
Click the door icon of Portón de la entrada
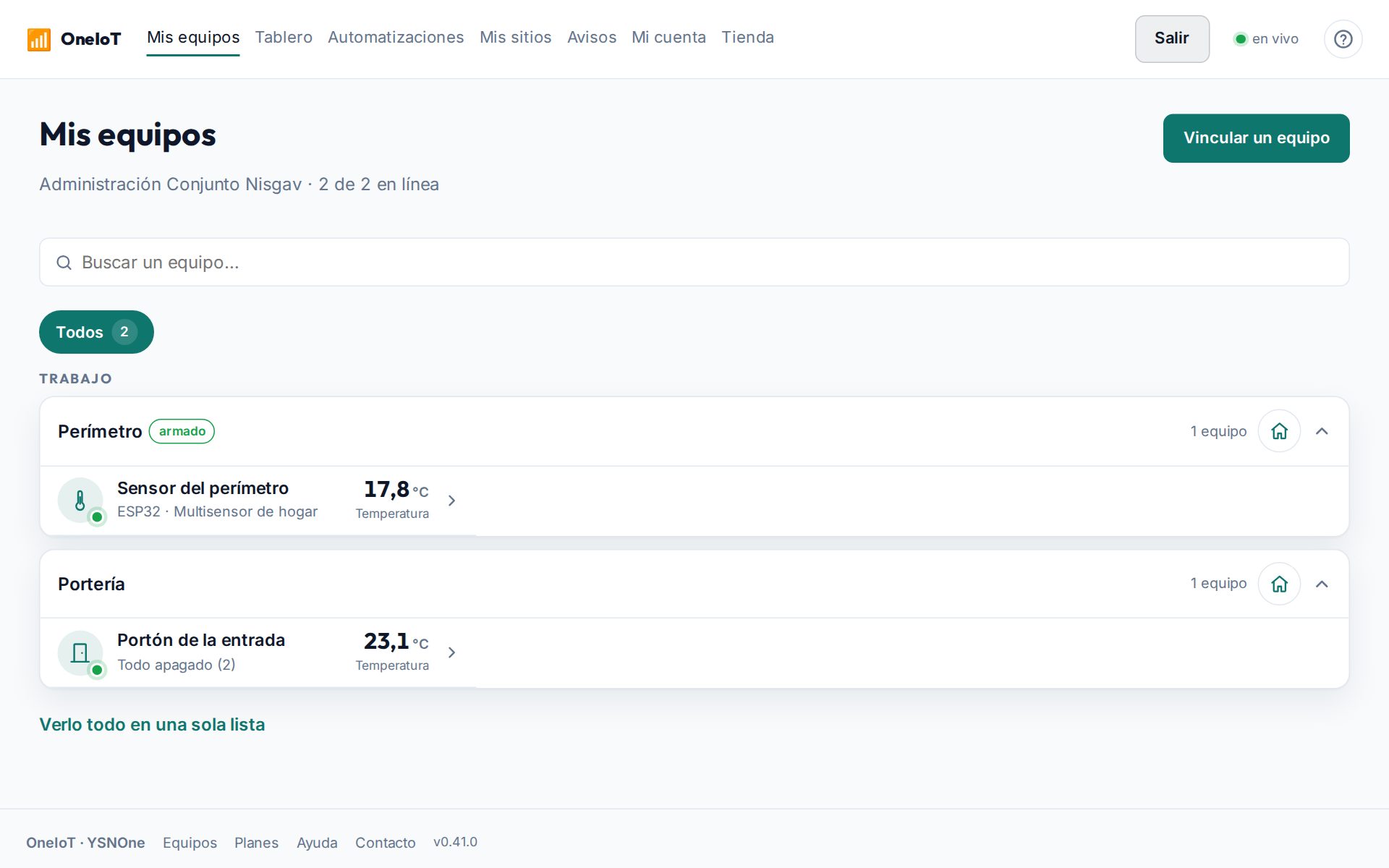click(x=80, y=652)
